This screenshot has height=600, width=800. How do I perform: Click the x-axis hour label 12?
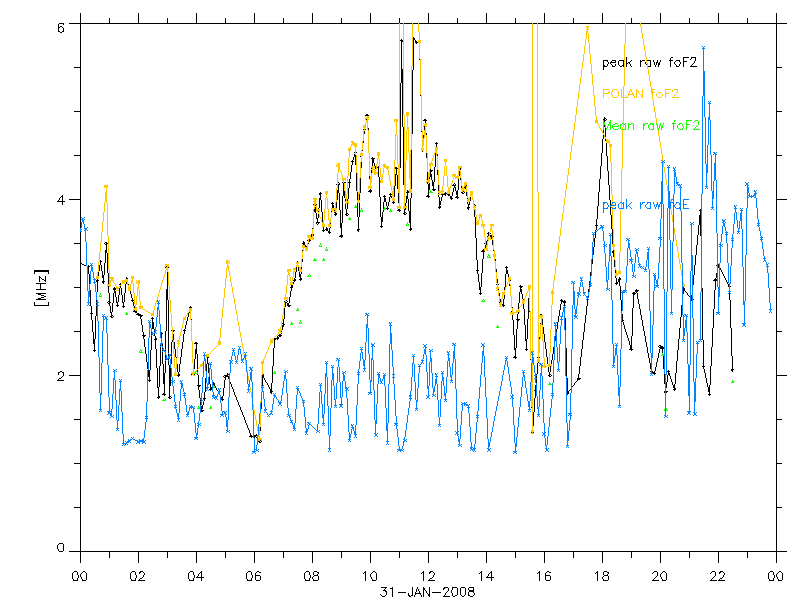tap(428, 577)
